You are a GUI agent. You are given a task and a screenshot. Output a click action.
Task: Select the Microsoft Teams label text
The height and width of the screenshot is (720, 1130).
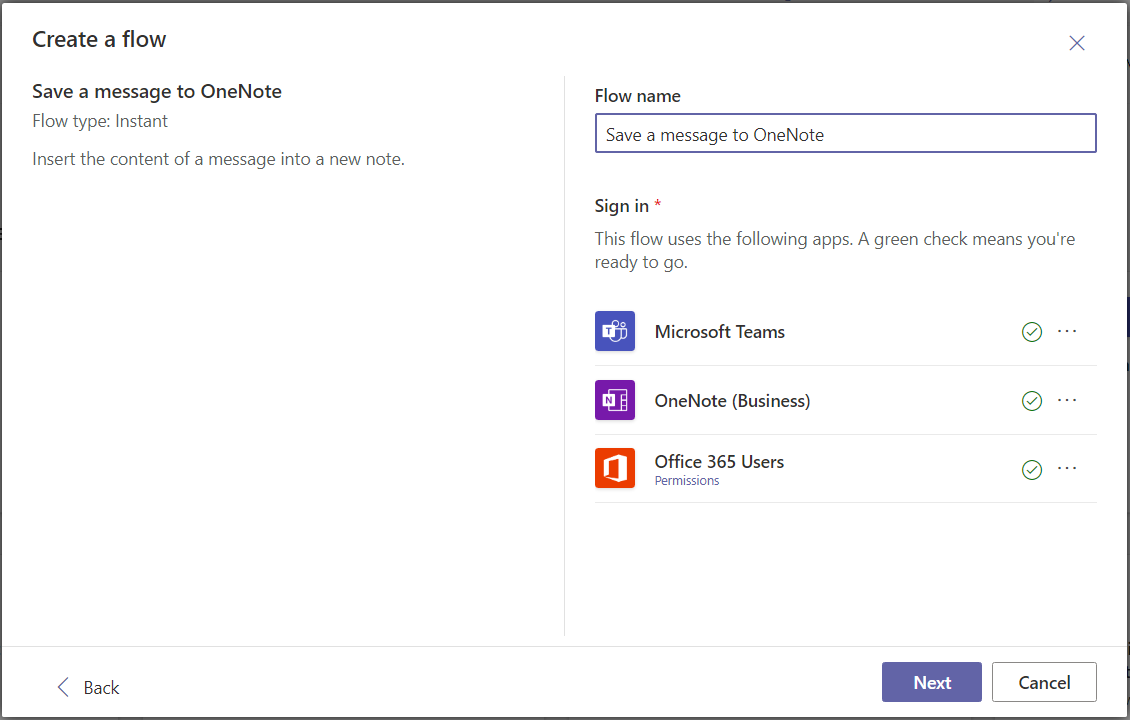click(719, 332)
